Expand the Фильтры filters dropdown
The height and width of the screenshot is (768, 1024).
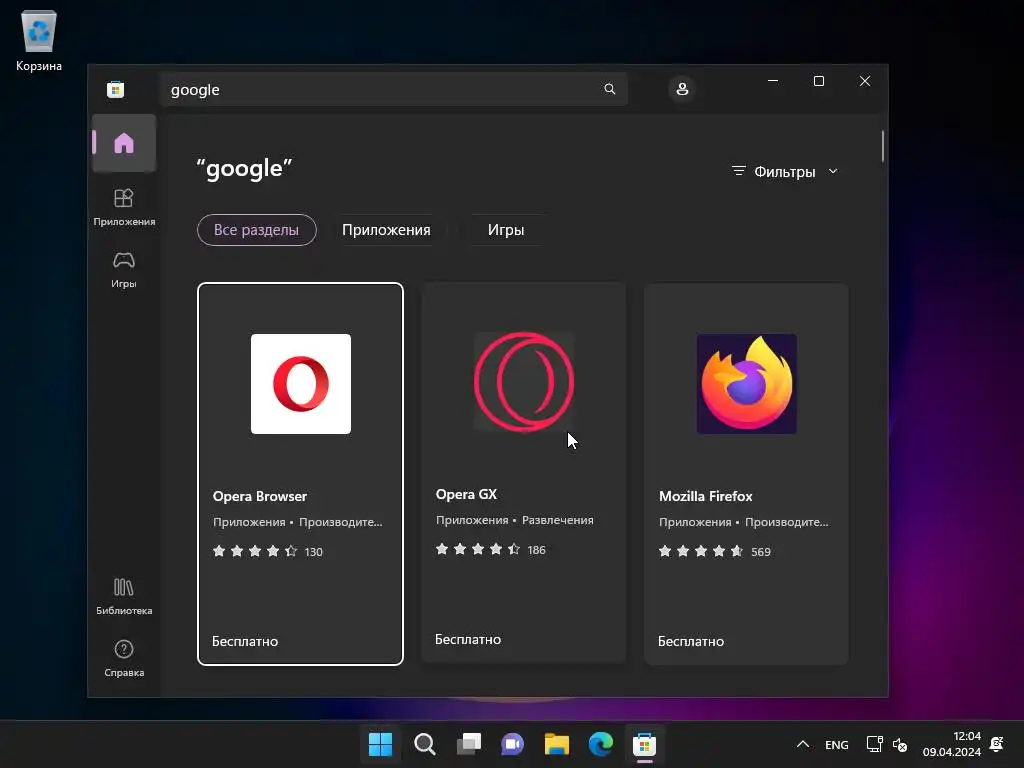784,171
